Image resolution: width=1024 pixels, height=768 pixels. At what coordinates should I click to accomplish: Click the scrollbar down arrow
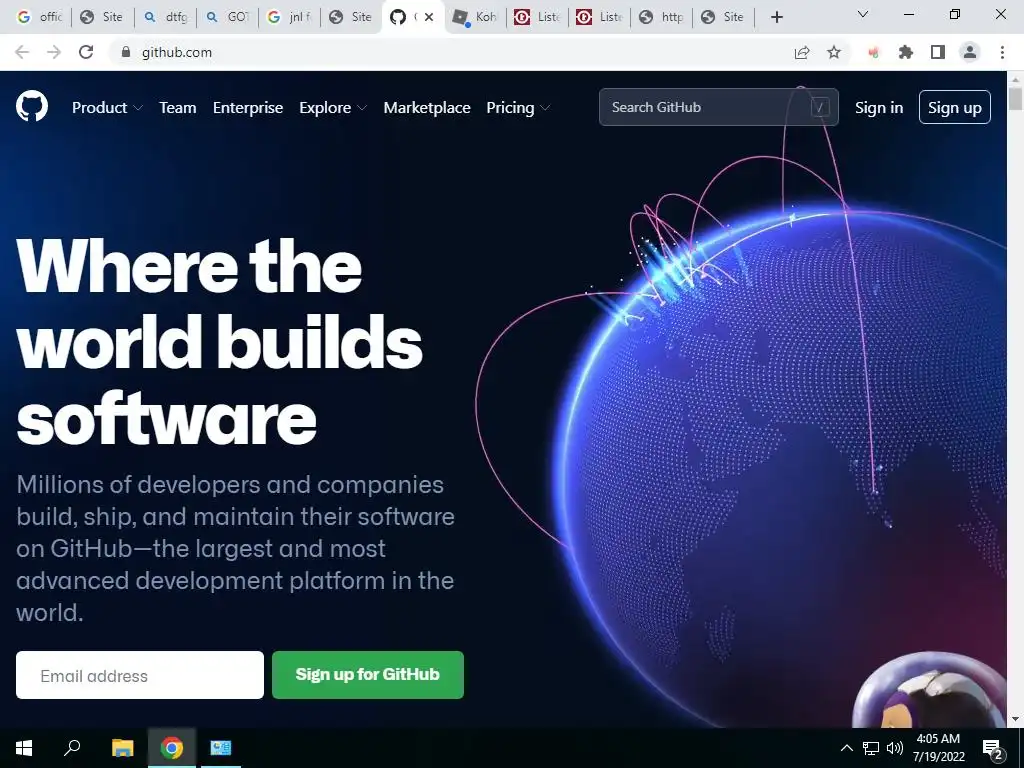(x=1015, y=719)
